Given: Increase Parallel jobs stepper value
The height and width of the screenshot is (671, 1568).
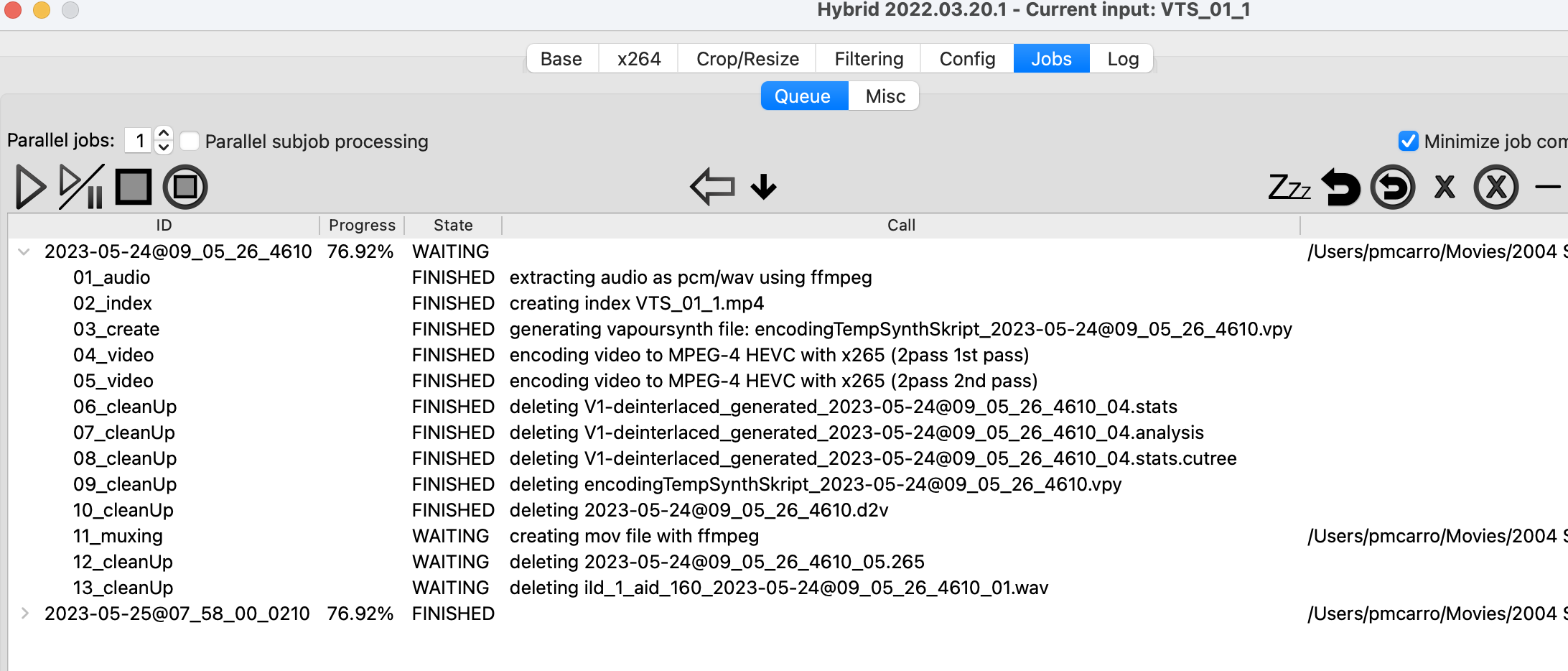Looking at the screenshot, I should pos(164,134).
